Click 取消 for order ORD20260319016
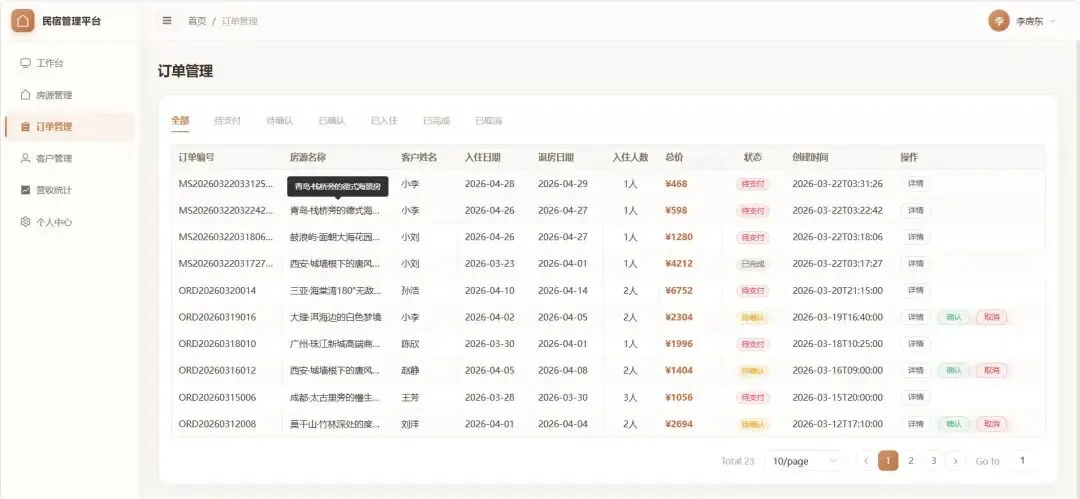 coord(992,317)
